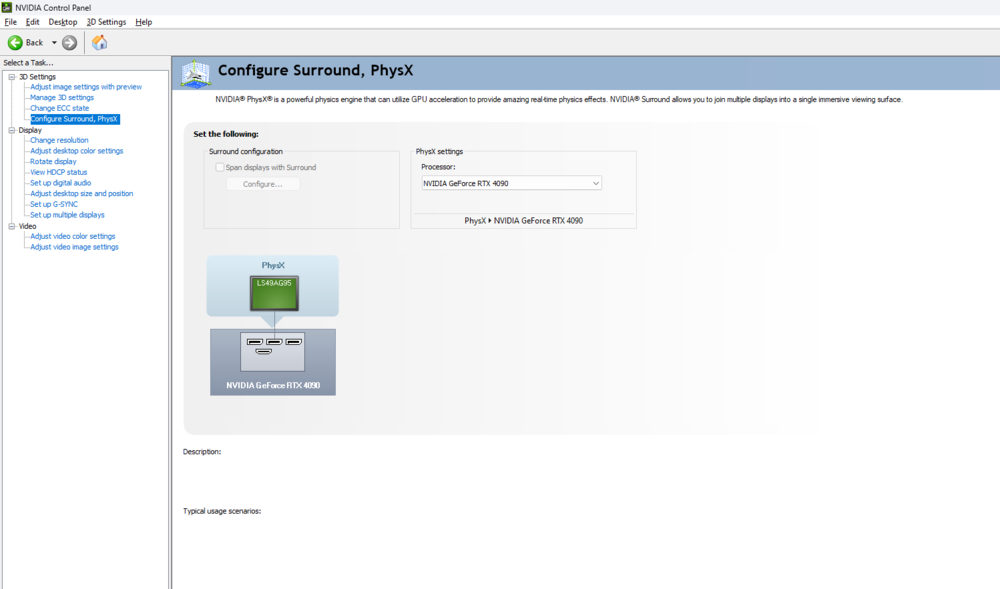Open Change resolution
Image resolution: width=1000 pixels, height=589 pixels.
pyautogui.click(x=59, y=140)
